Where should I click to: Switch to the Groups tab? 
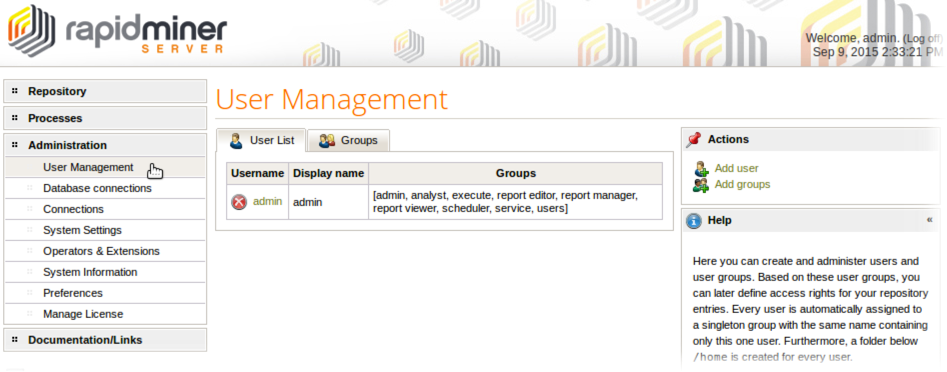[348, 141]
